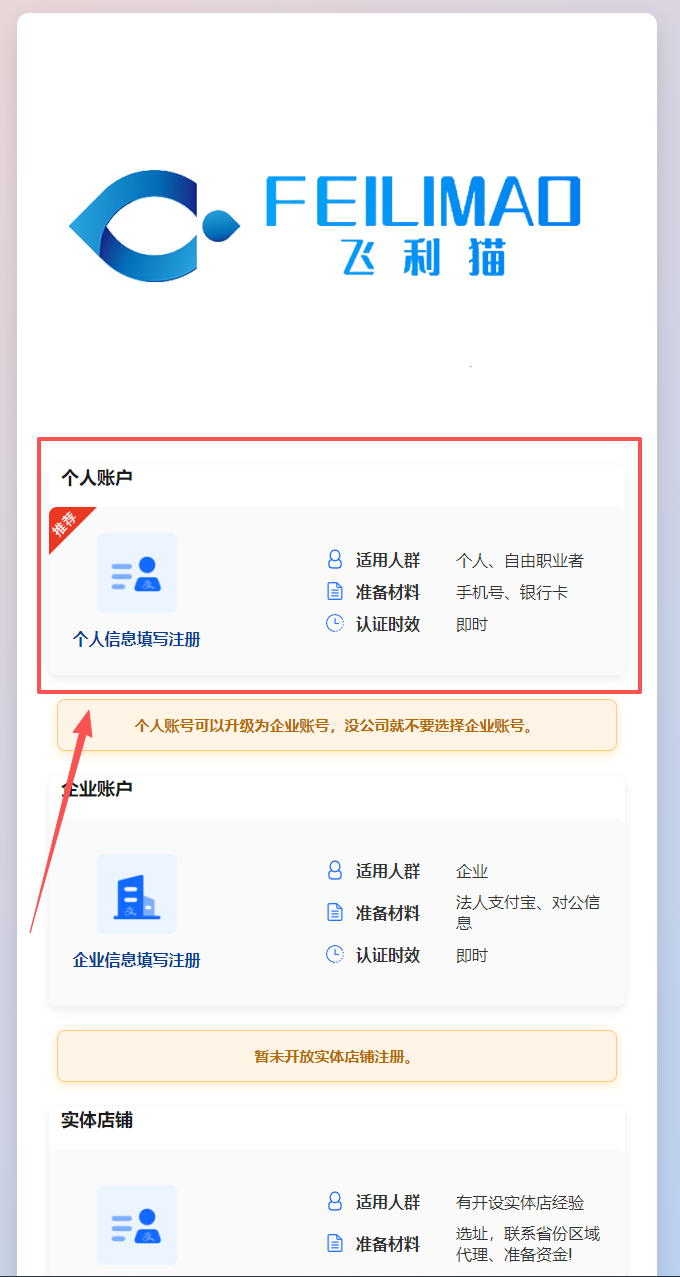680x1277 pixels.
Task: Click the 企业信息填写注册 link
Action: pyautogui.click(x=137, y=961)
